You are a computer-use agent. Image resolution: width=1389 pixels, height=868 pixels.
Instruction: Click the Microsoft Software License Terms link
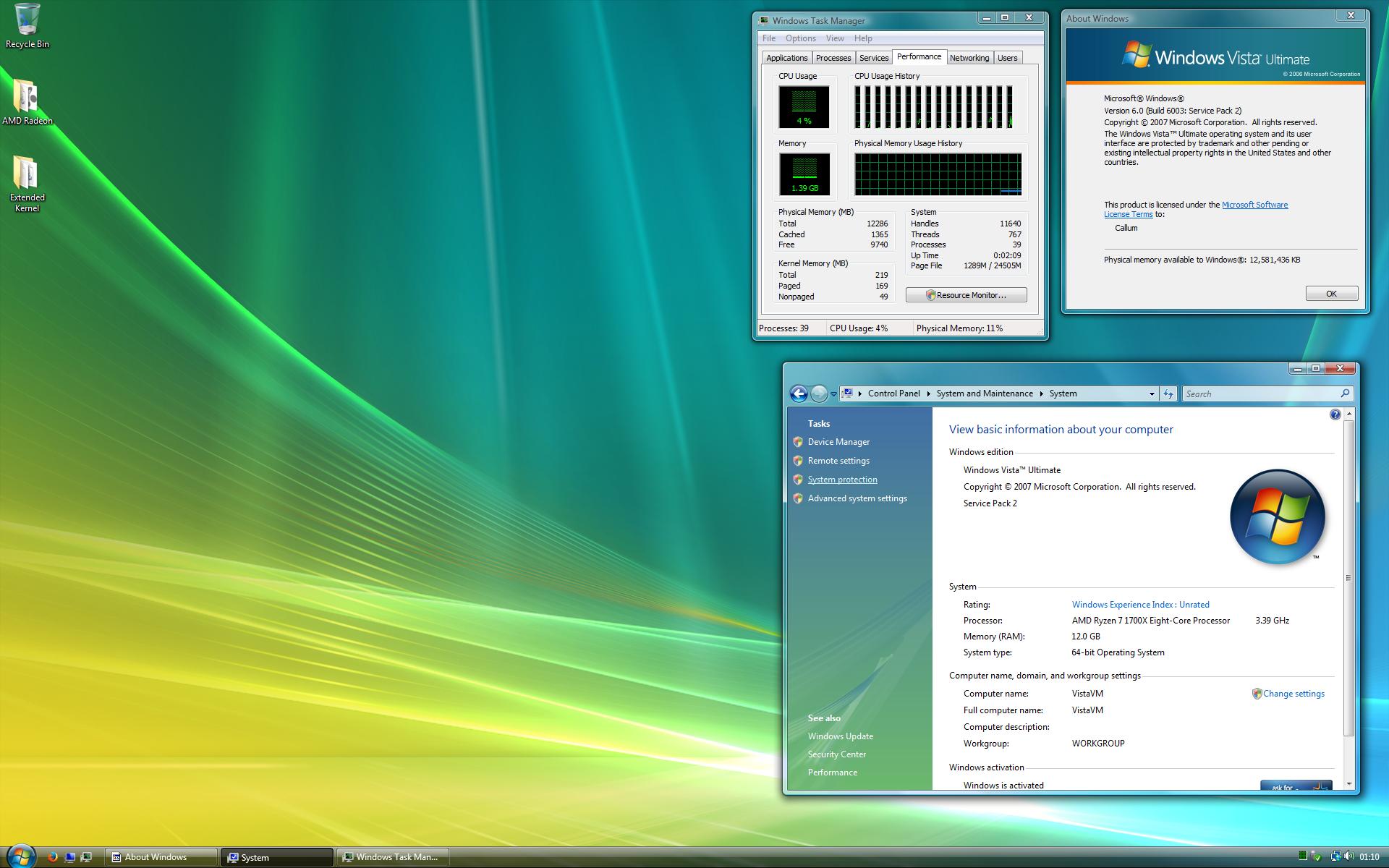point(1196,209)
